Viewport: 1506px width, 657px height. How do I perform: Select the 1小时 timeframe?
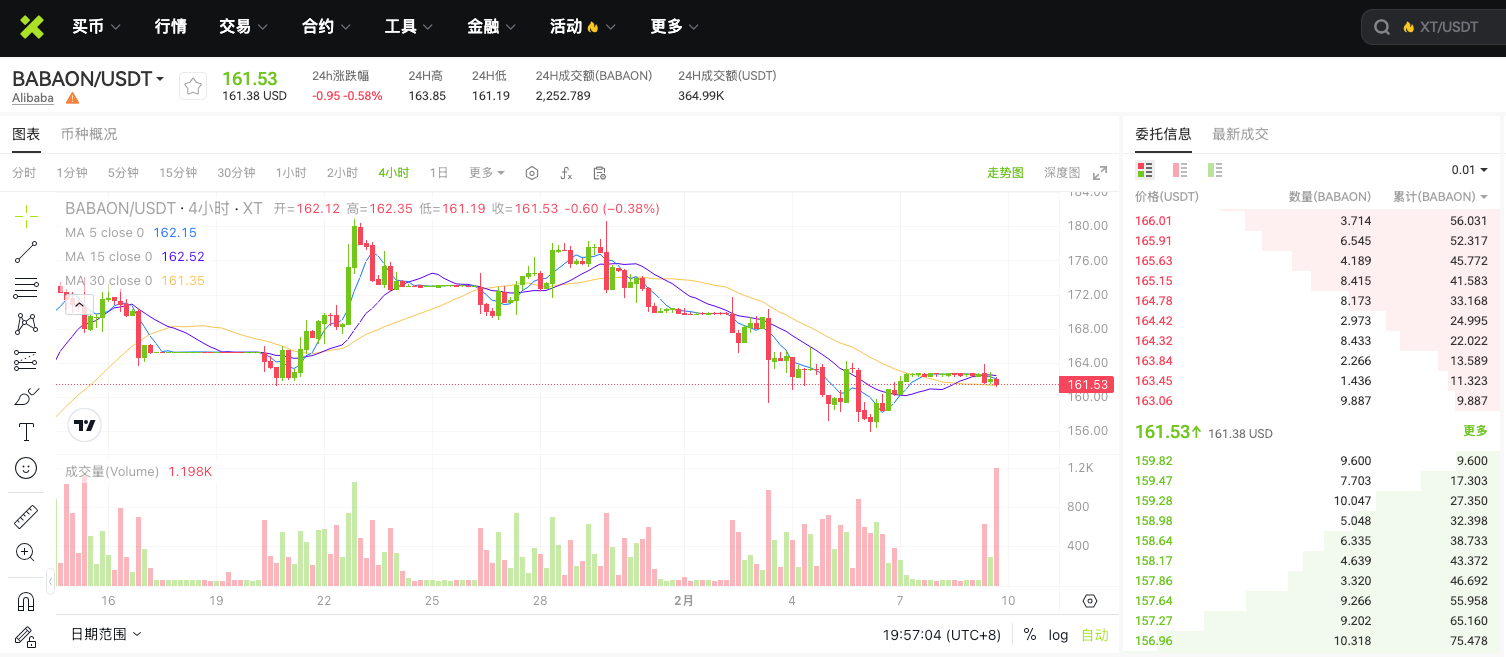click(x=291, y=173)
